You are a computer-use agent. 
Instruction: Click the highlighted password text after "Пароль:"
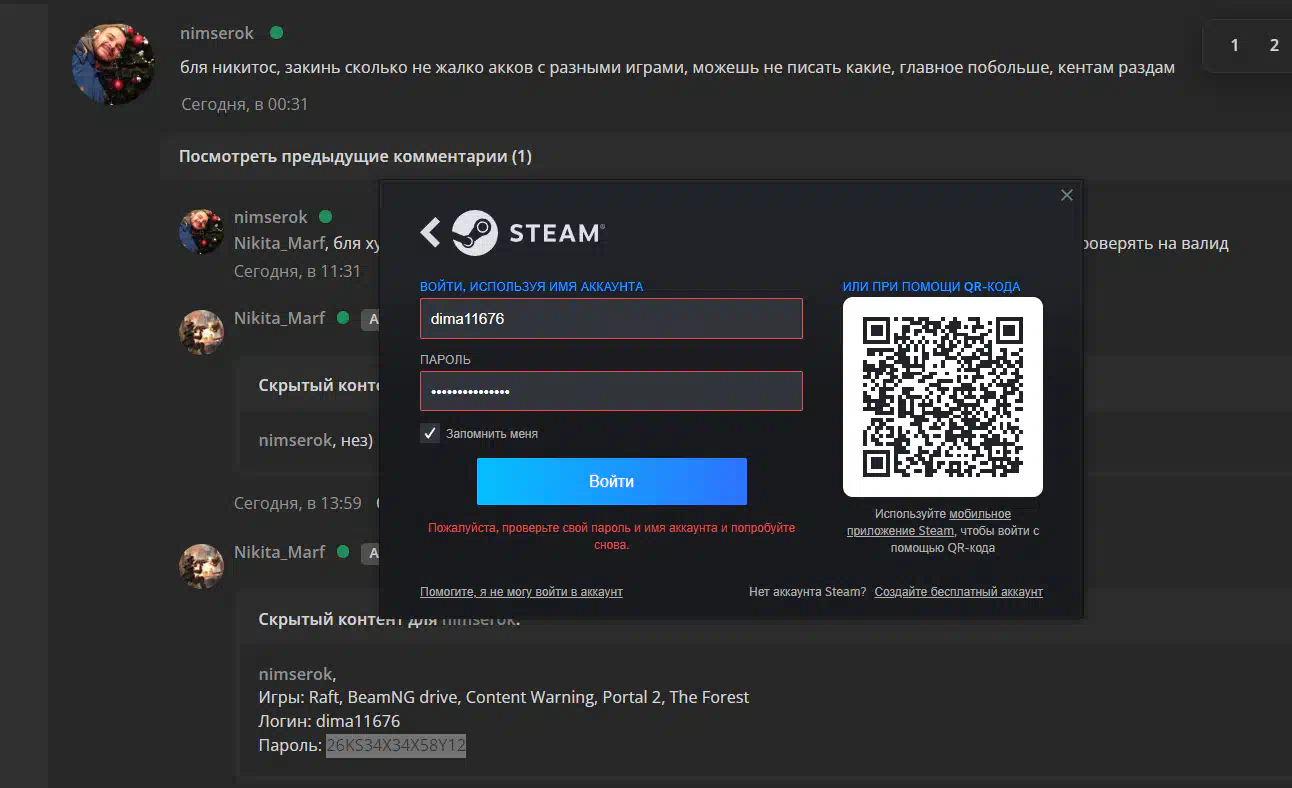(x=396, y=745)
